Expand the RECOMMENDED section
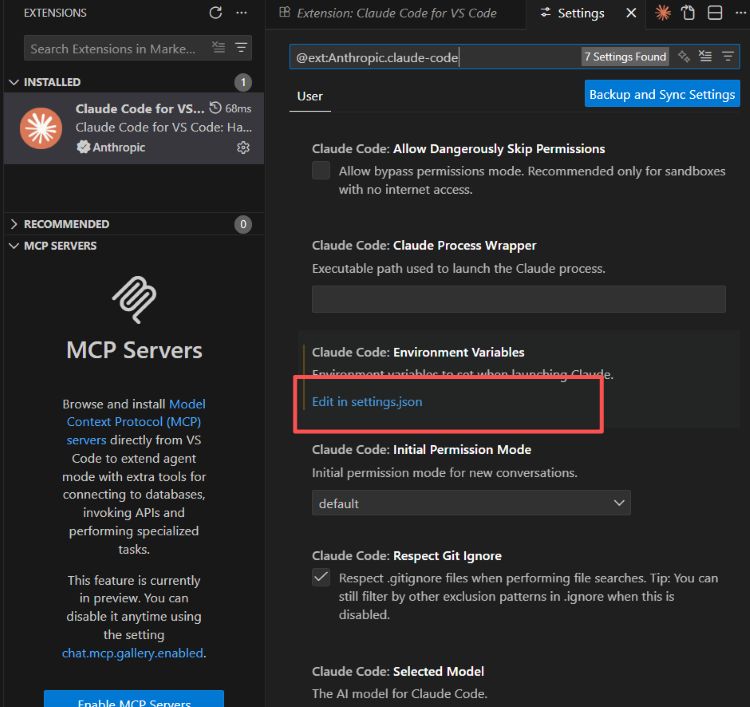 coord(14,224)
